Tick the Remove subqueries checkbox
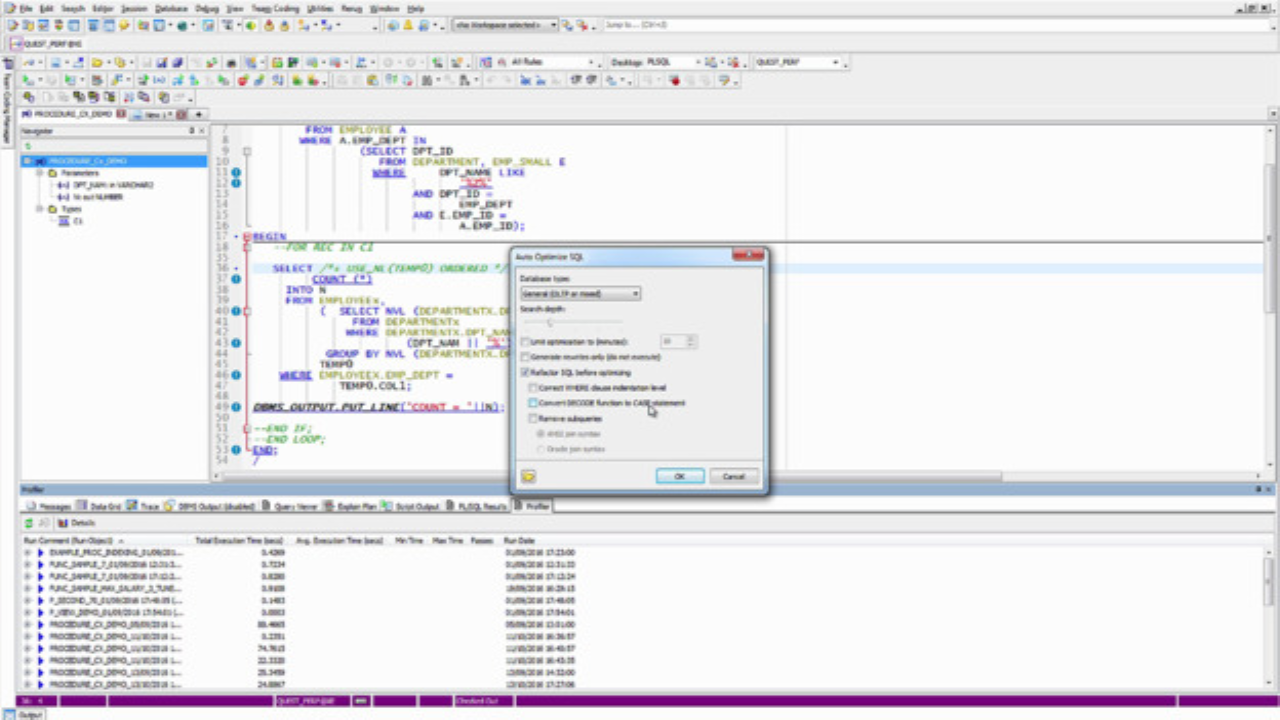The width and height of the screenshot is (1280, 720). point(534,418)
